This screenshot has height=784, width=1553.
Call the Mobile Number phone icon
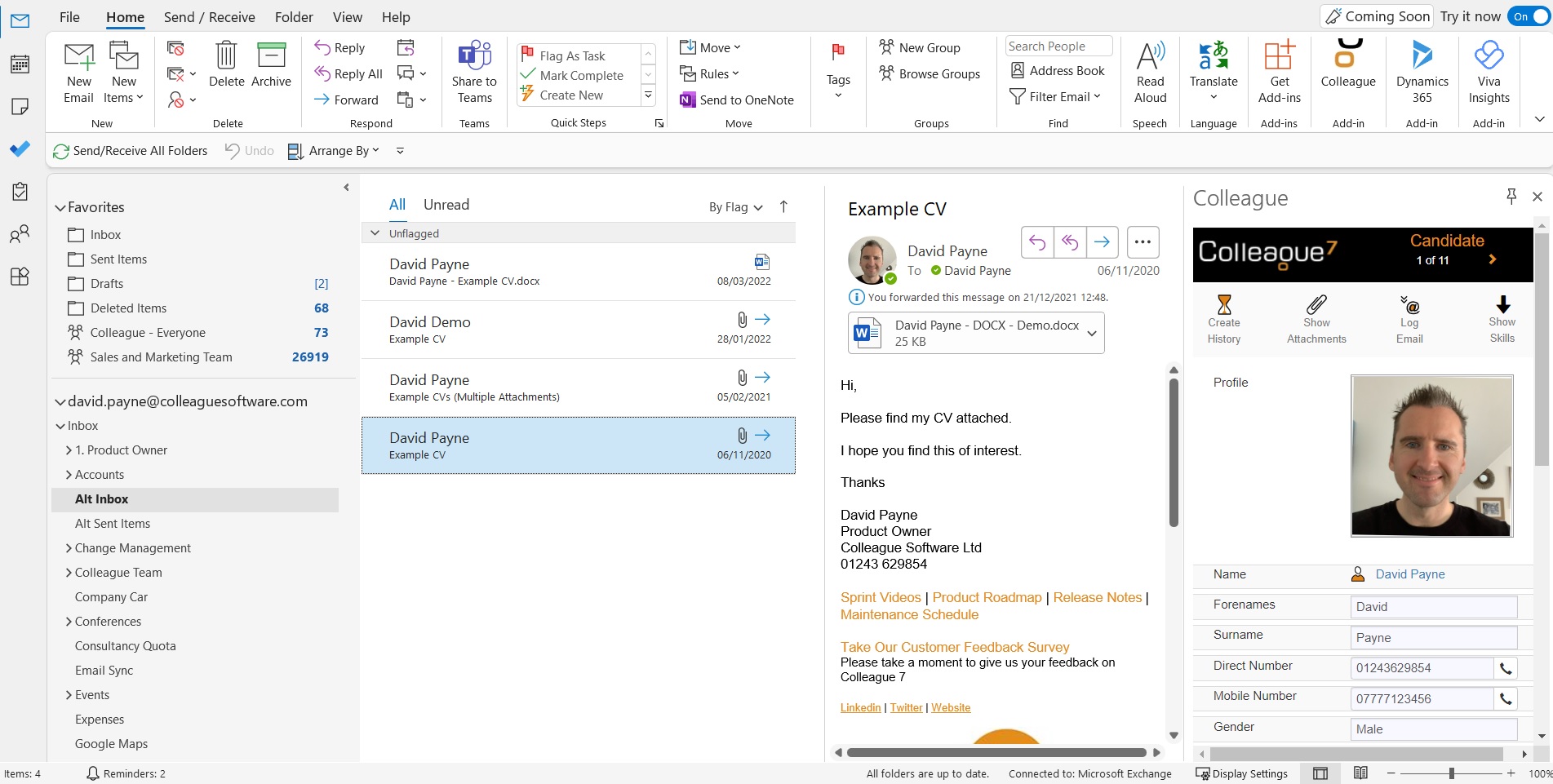click(x=1506, y=699)
